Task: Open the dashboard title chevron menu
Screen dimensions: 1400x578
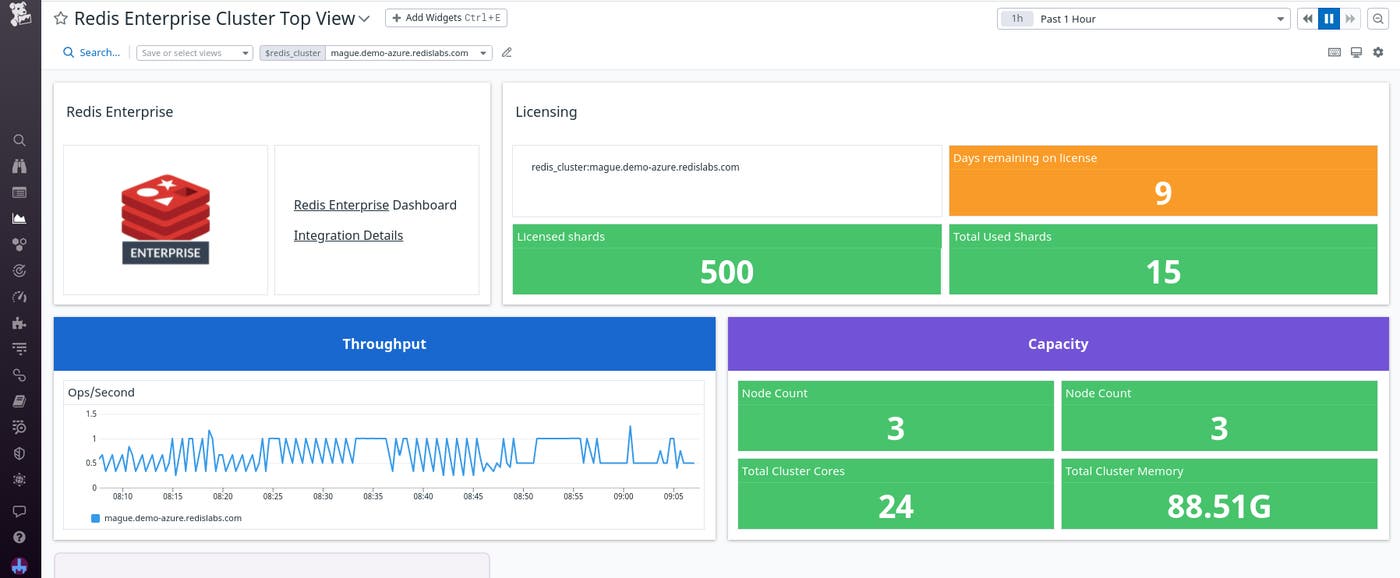Action: point(363,18)
